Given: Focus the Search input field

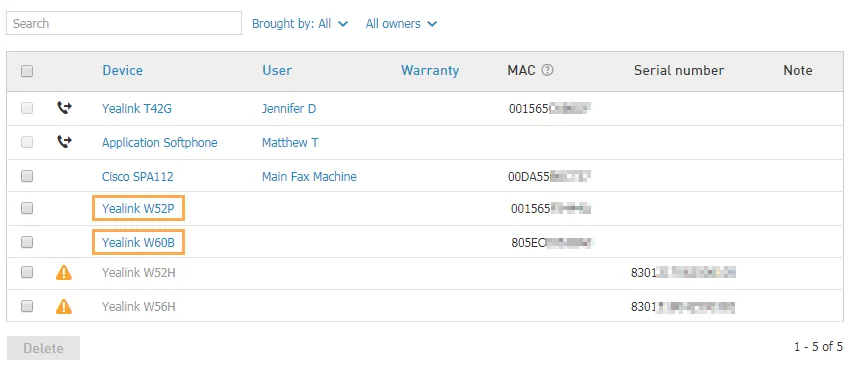Looking at the screenshot, I should coord(124,24).
